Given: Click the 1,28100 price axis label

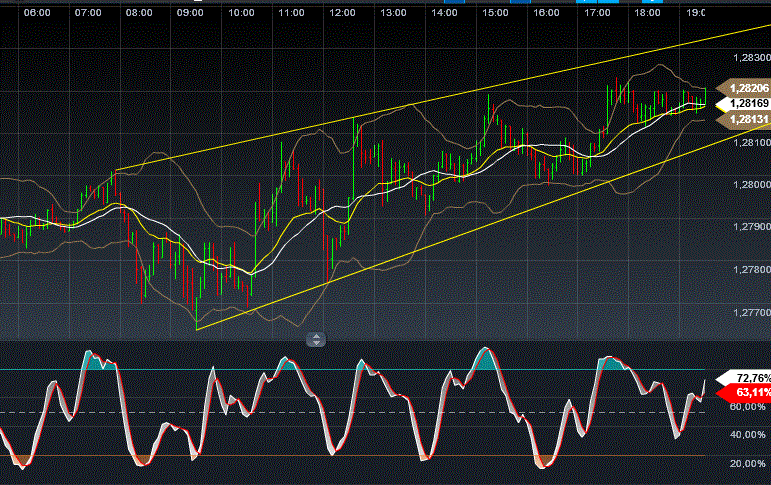Looking at the screenshot, I should [751, 142].
